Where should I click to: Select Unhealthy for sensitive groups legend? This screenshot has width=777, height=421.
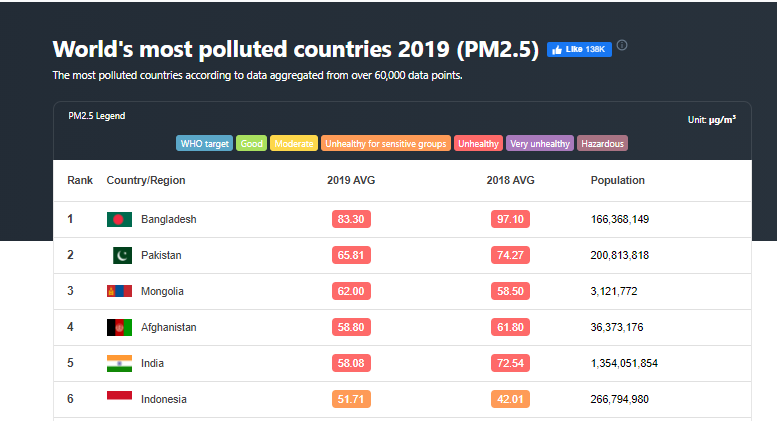click(x=385, y=144)
